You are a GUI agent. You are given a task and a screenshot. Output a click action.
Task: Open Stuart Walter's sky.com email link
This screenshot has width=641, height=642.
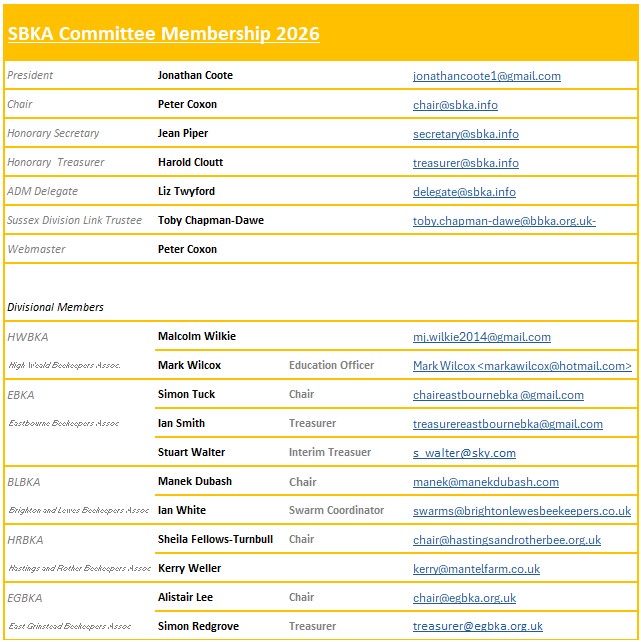point(464,453)
